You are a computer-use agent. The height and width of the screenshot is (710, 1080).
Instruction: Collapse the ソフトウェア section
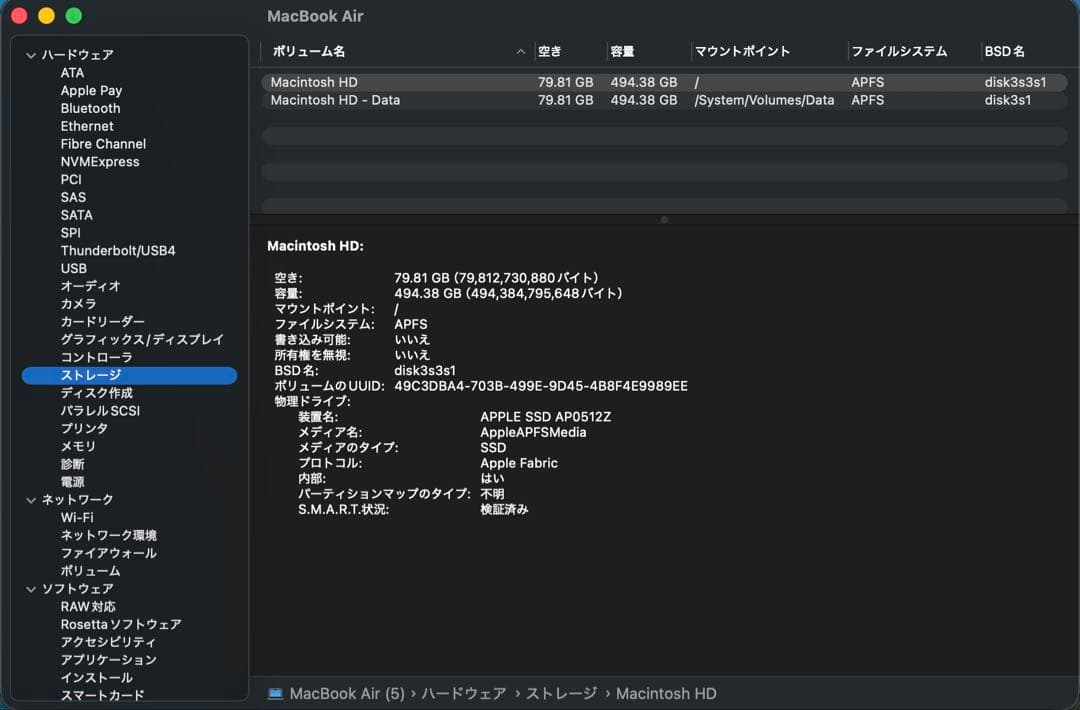30,588
